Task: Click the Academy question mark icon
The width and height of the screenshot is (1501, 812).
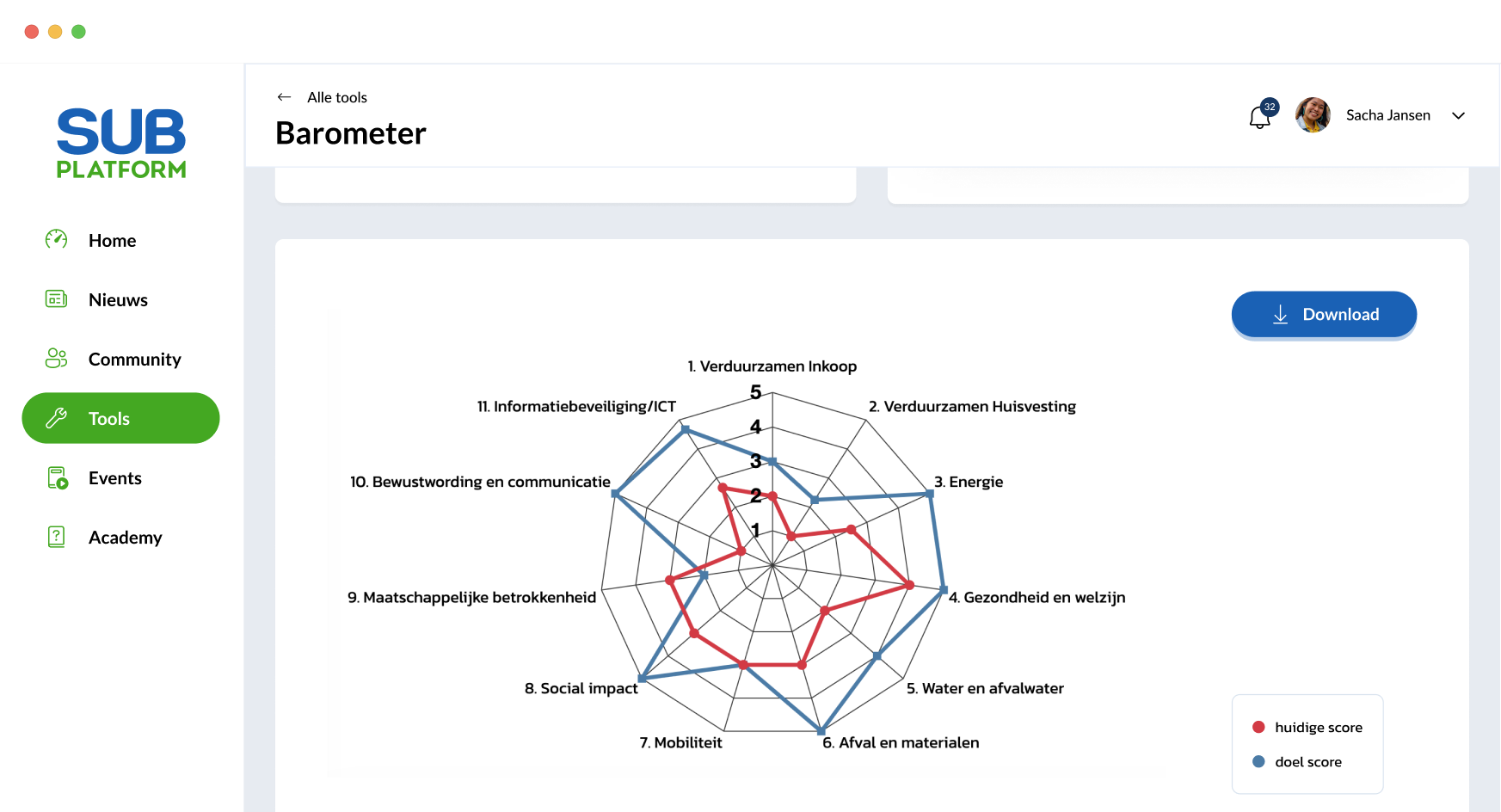Action: (x=56, y=537)
